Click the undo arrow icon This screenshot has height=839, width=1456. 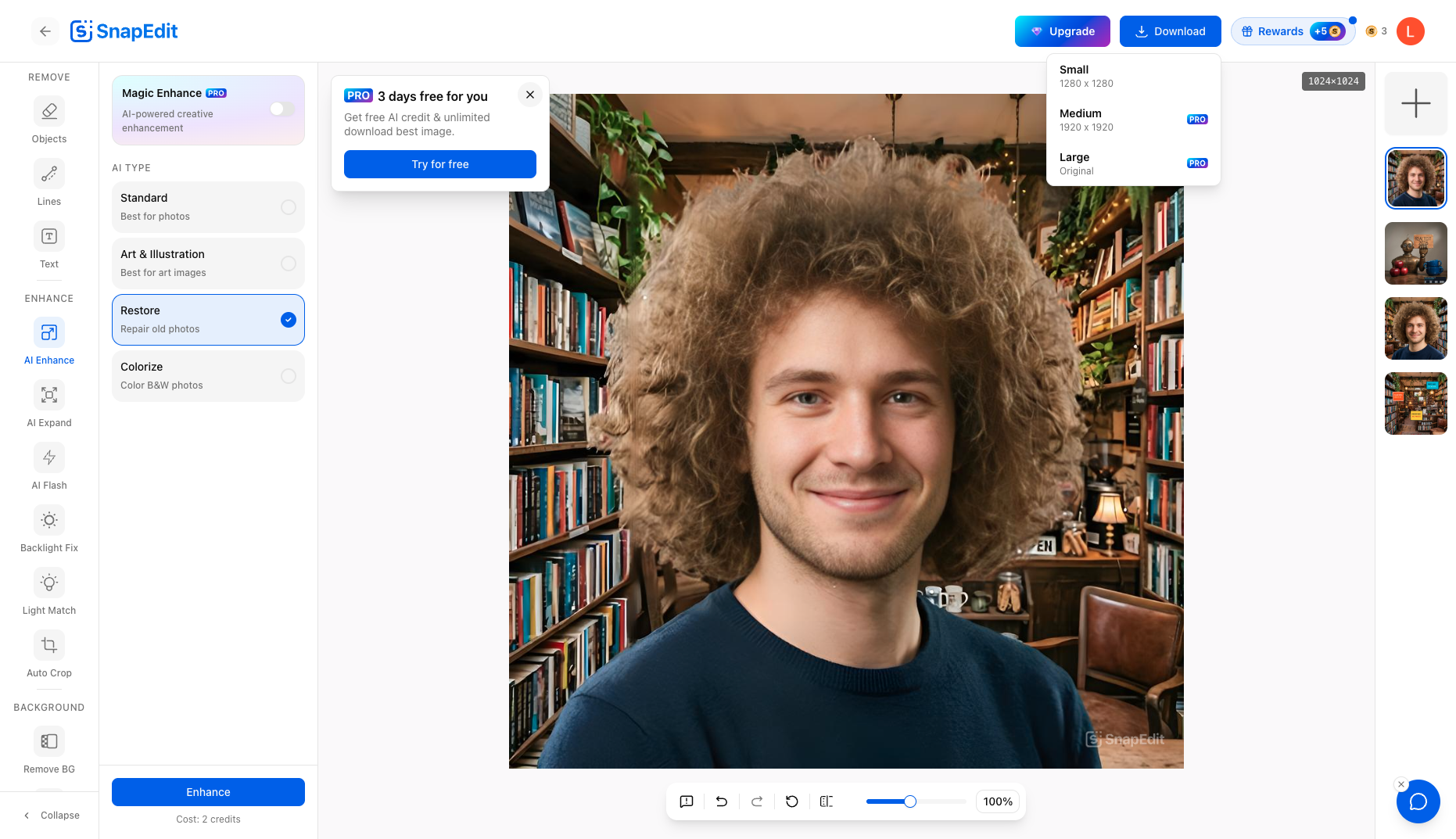pyautogui.click(x=722, y=801)
